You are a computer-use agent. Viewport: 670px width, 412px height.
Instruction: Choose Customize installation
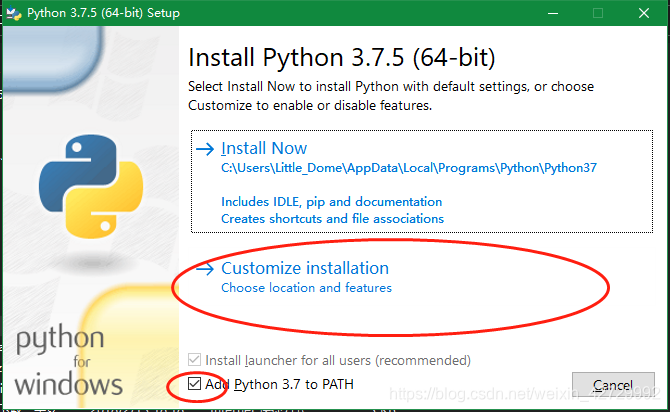point(305,269)
